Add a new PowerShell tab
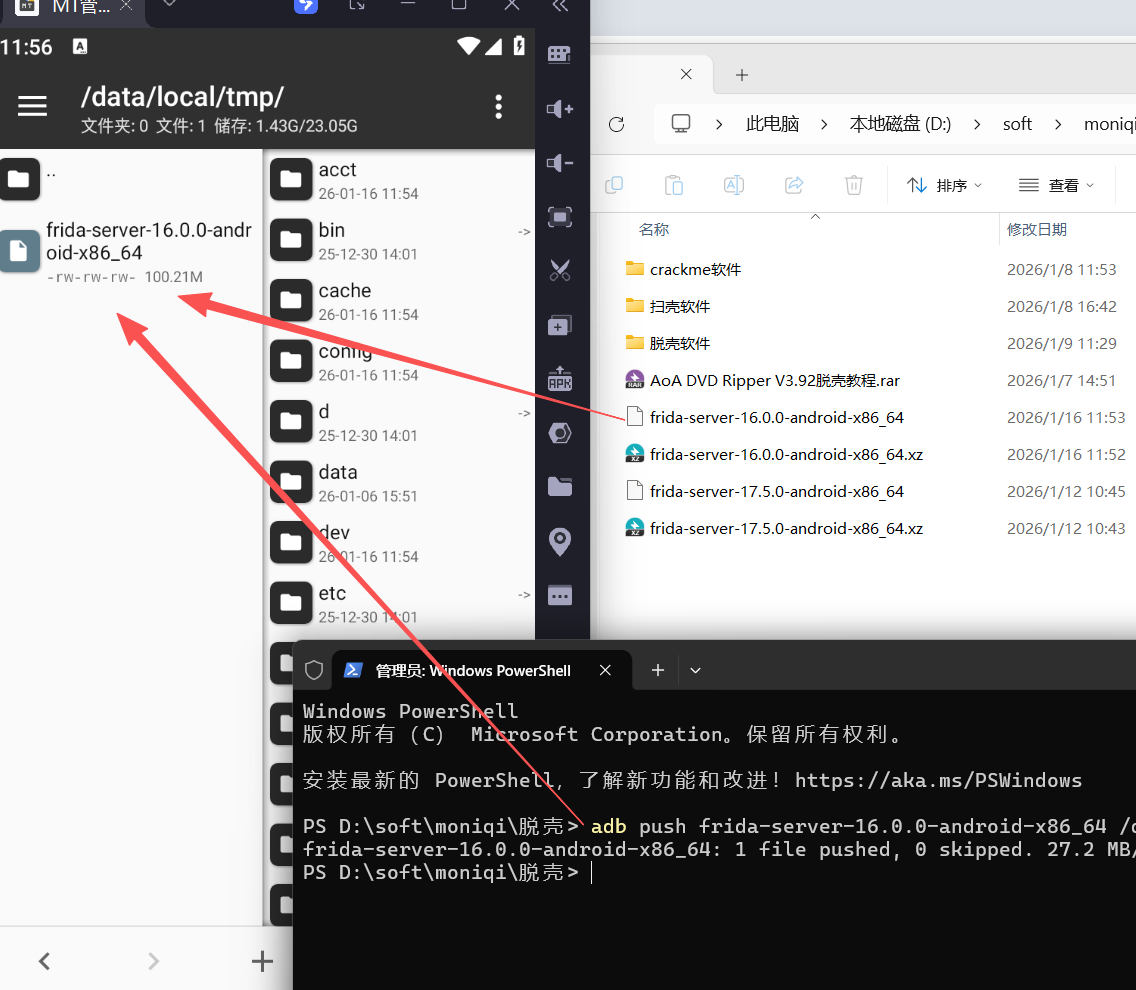 pyautogui.click(x=658, y=670)
